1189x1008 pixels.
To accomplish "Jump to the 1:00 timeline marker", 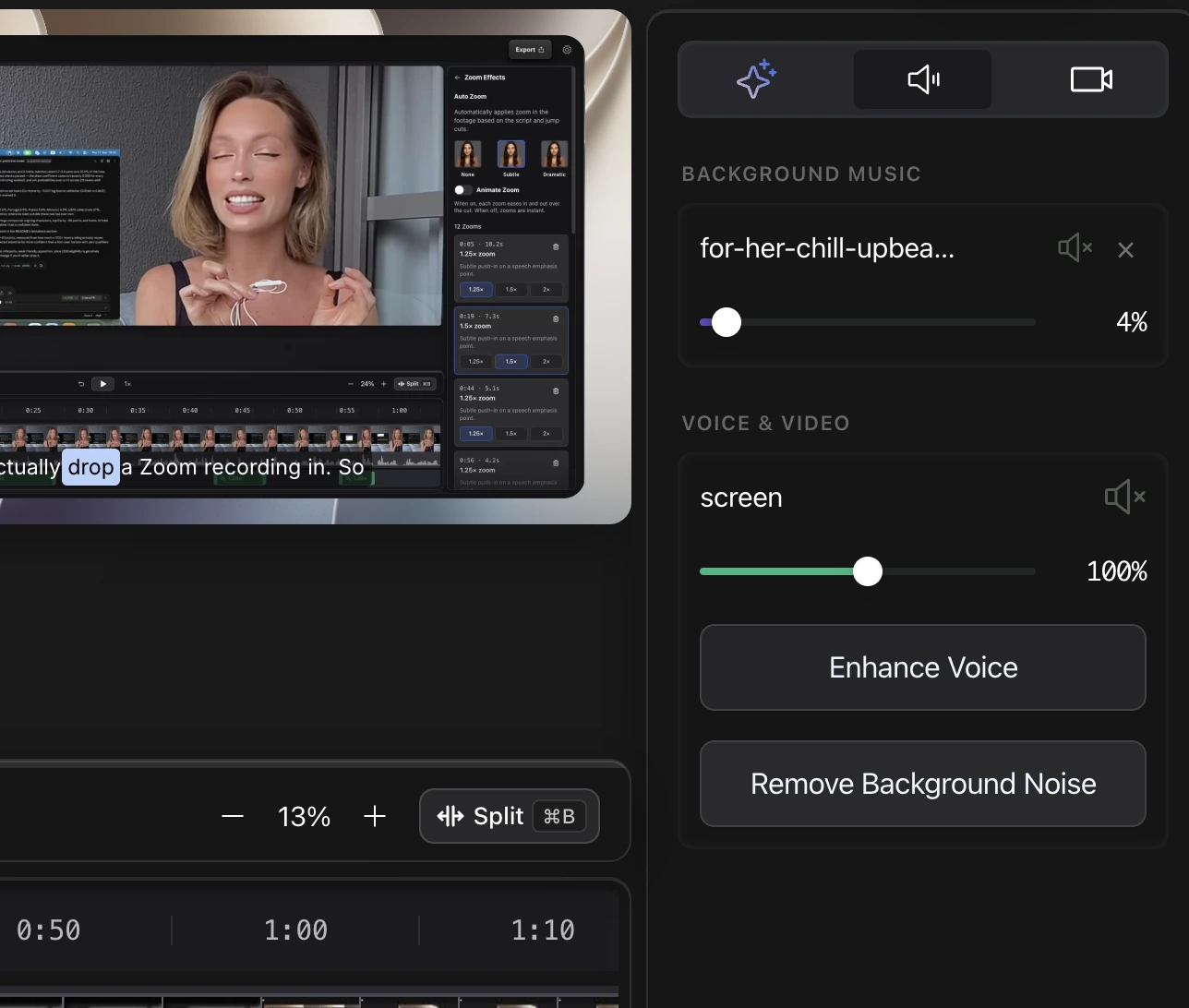I will (x=295, y=930).
